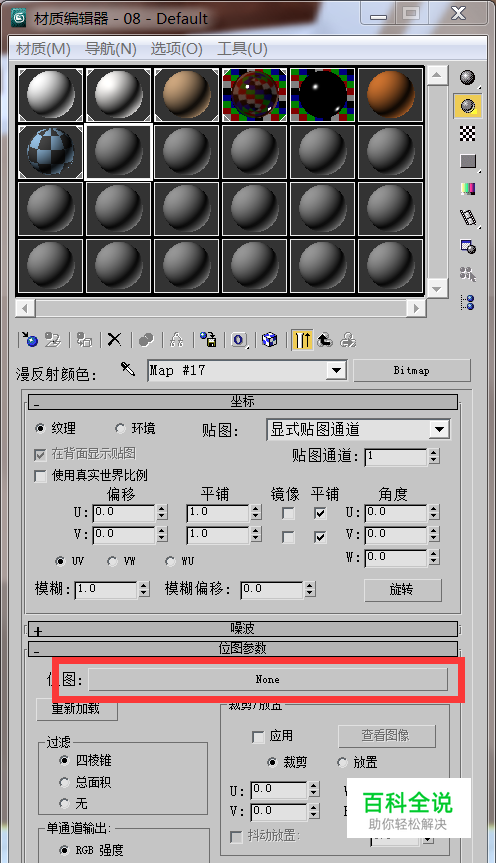
Task: Open the 材质(M) menu
Action: 43,49
